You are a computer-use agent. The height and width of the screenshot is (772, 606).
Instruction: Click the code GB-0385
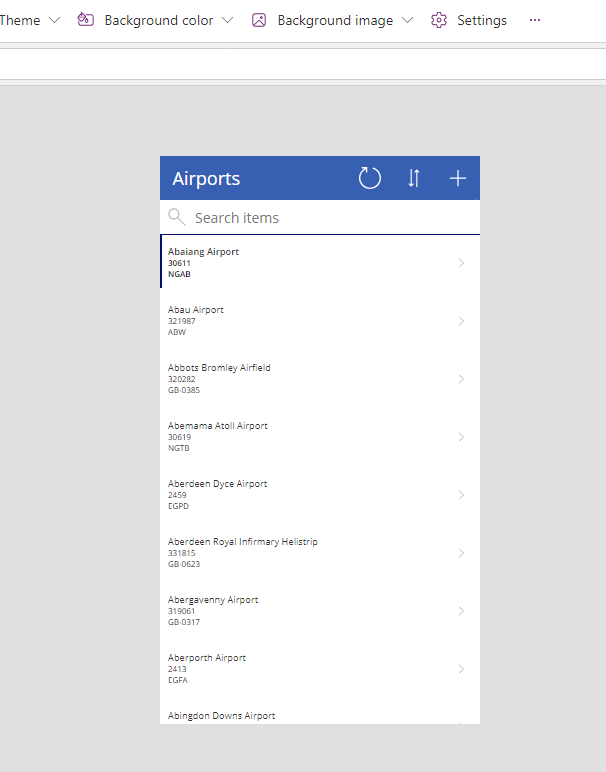click(184, 390)
